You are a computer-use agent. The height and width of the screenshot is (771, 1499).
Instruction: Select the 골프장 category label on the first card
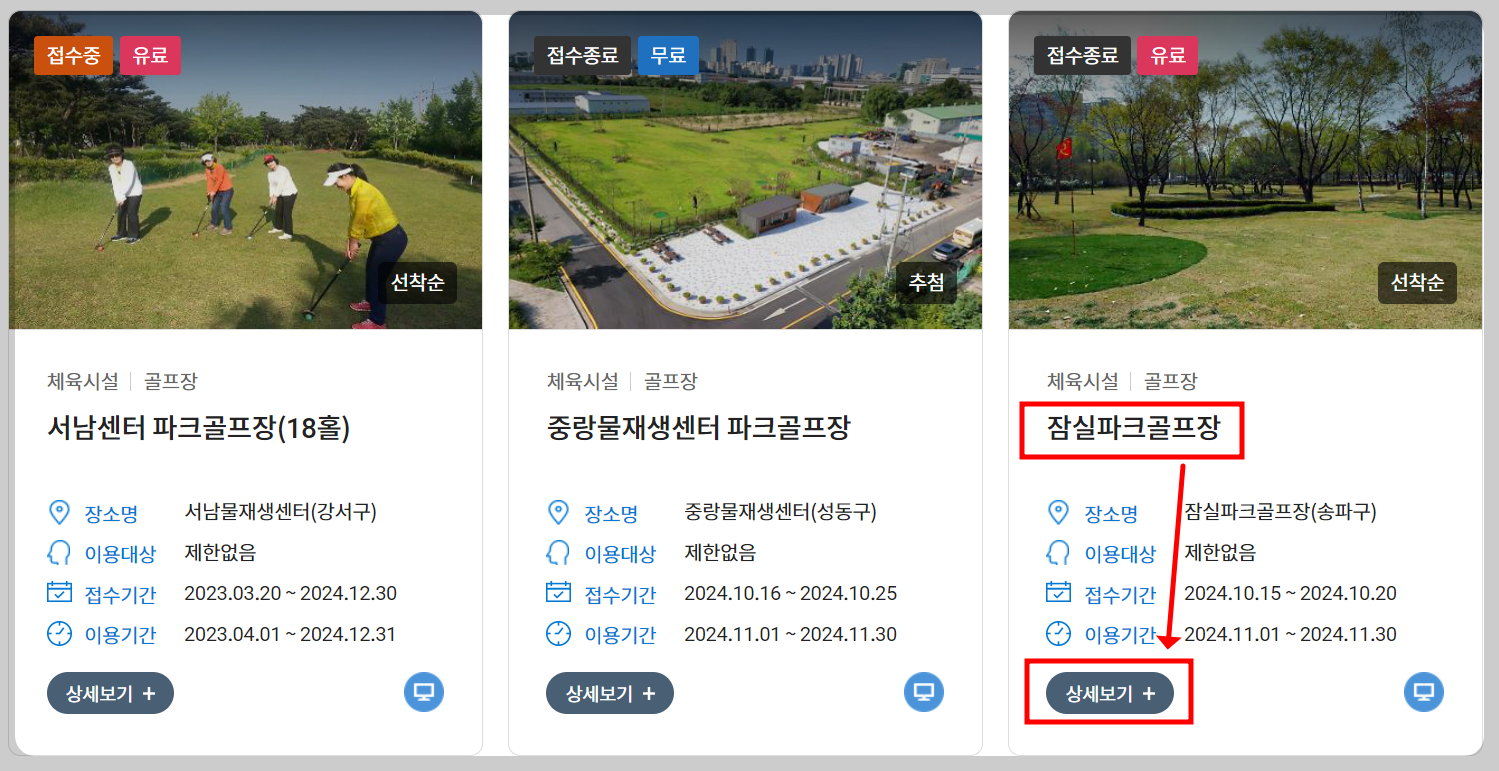171,381
